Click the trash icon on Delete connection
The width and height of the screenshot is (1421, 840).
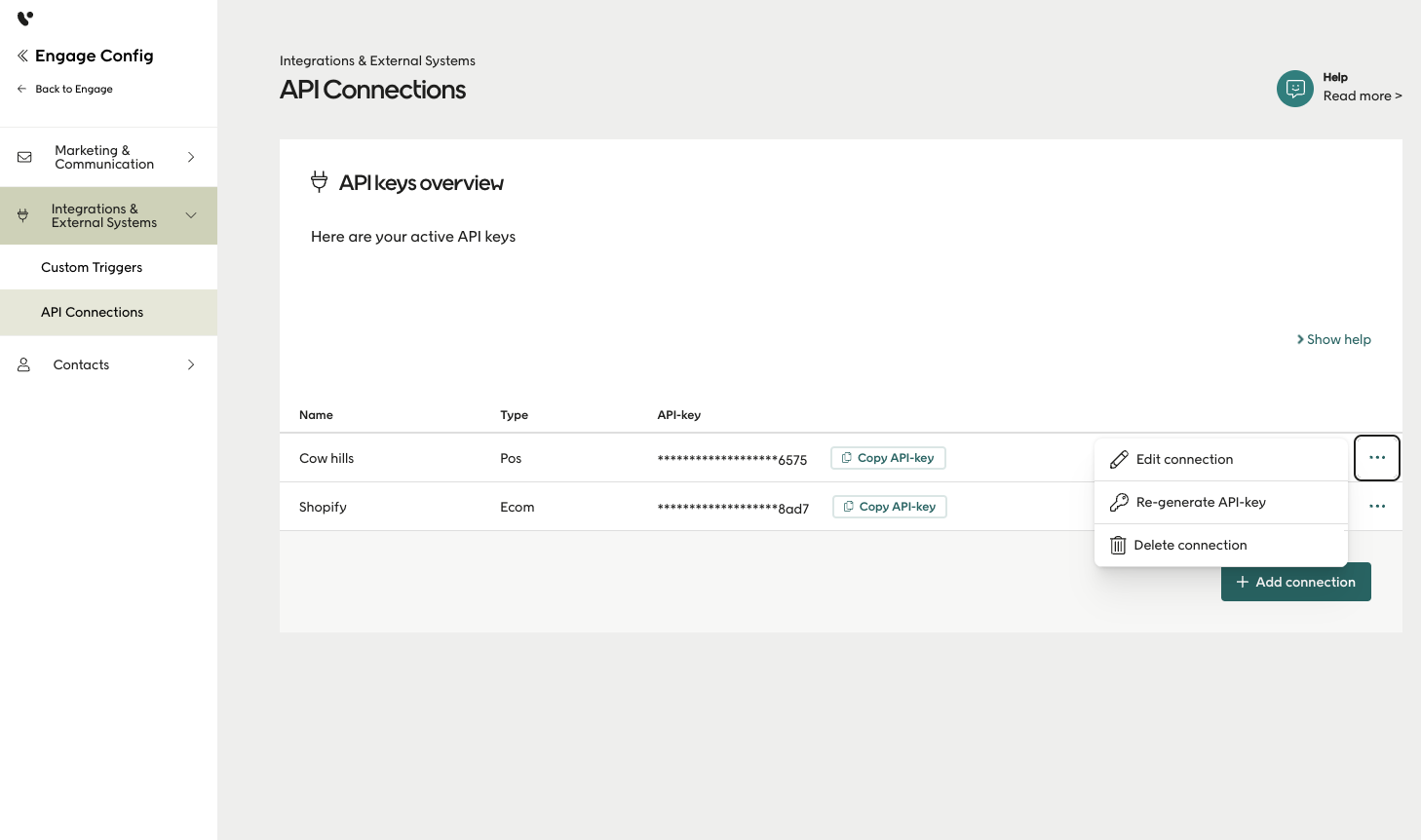coord(1117,544)
